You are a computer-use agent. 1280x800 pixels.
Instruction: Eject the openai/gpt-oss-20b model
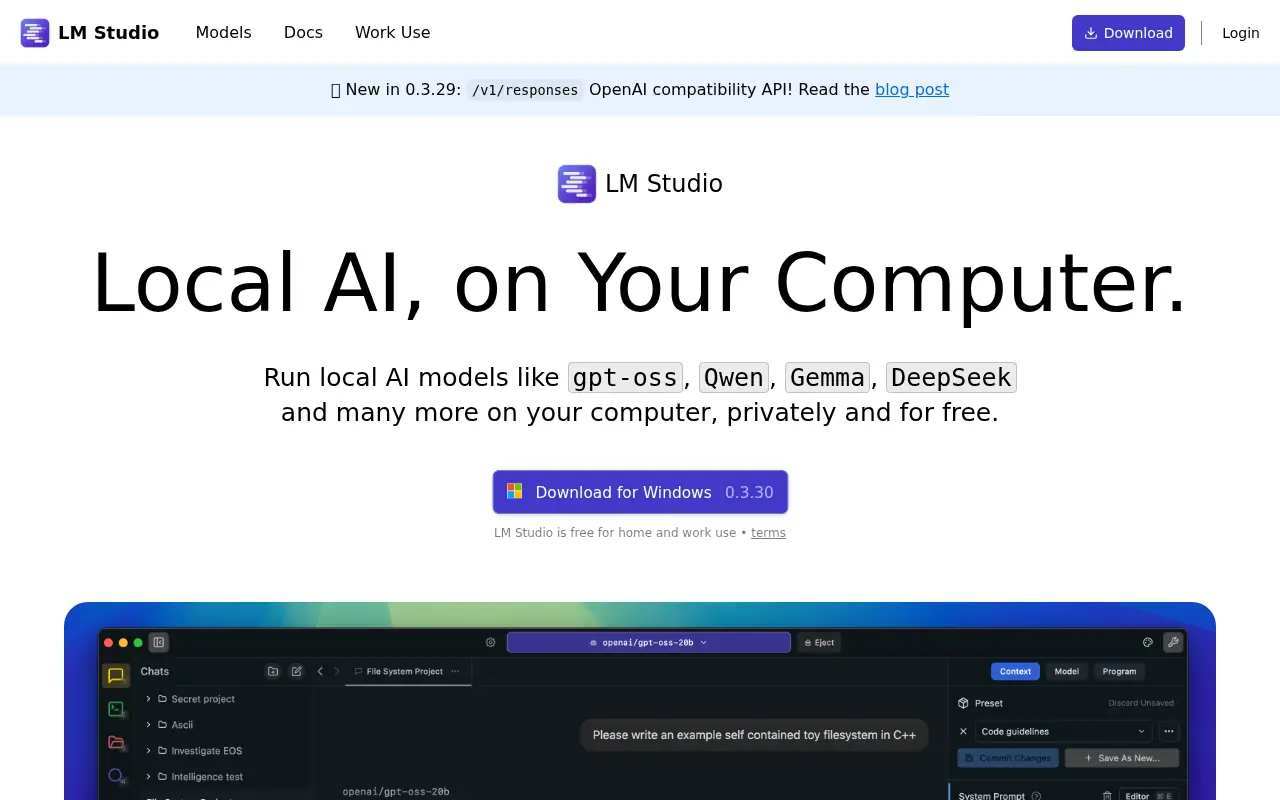[x=819, y=642]
